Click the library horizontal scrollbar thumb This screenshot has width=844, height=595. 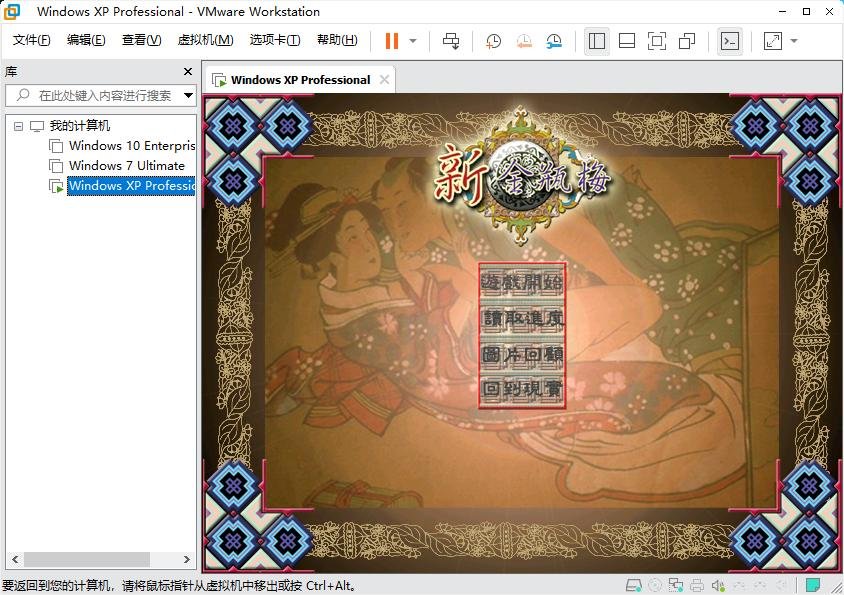point(87,559)
